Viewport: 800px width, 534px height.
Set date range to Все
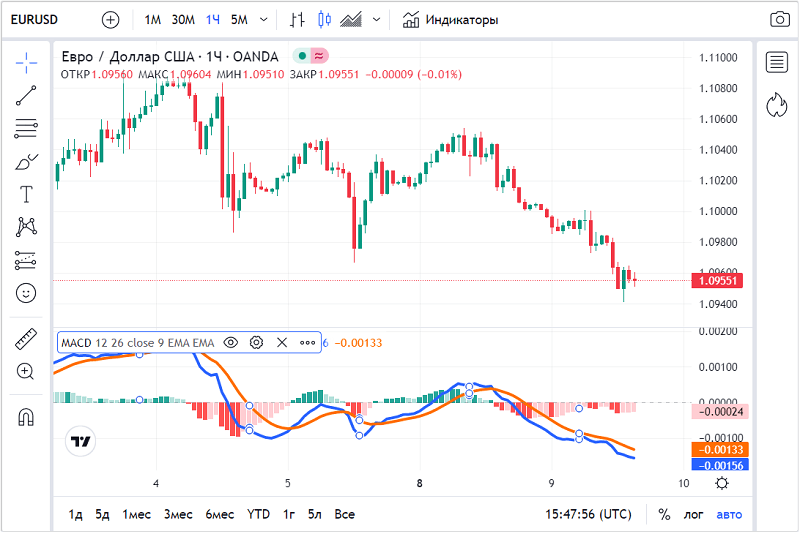pyautogui.click(x=345, y=514)
